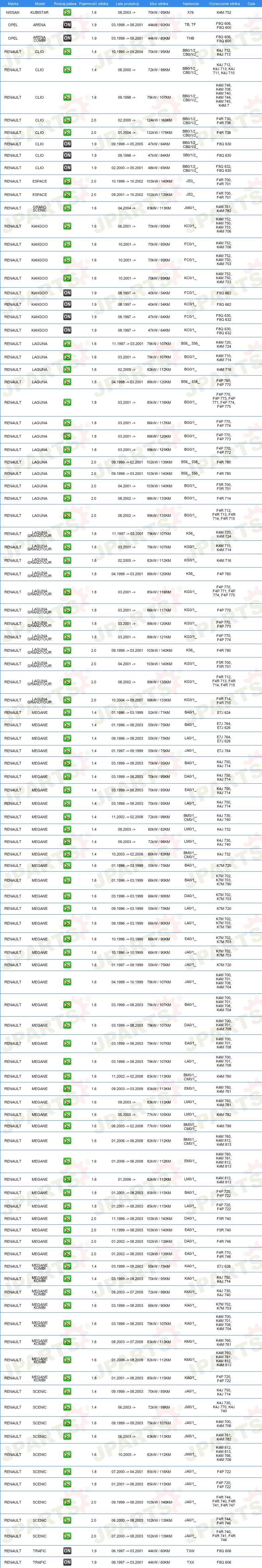Click the production years 10.1999 -> 09.2004
The width and height of the screenshot is (262, 1568).
coord(127,52)
